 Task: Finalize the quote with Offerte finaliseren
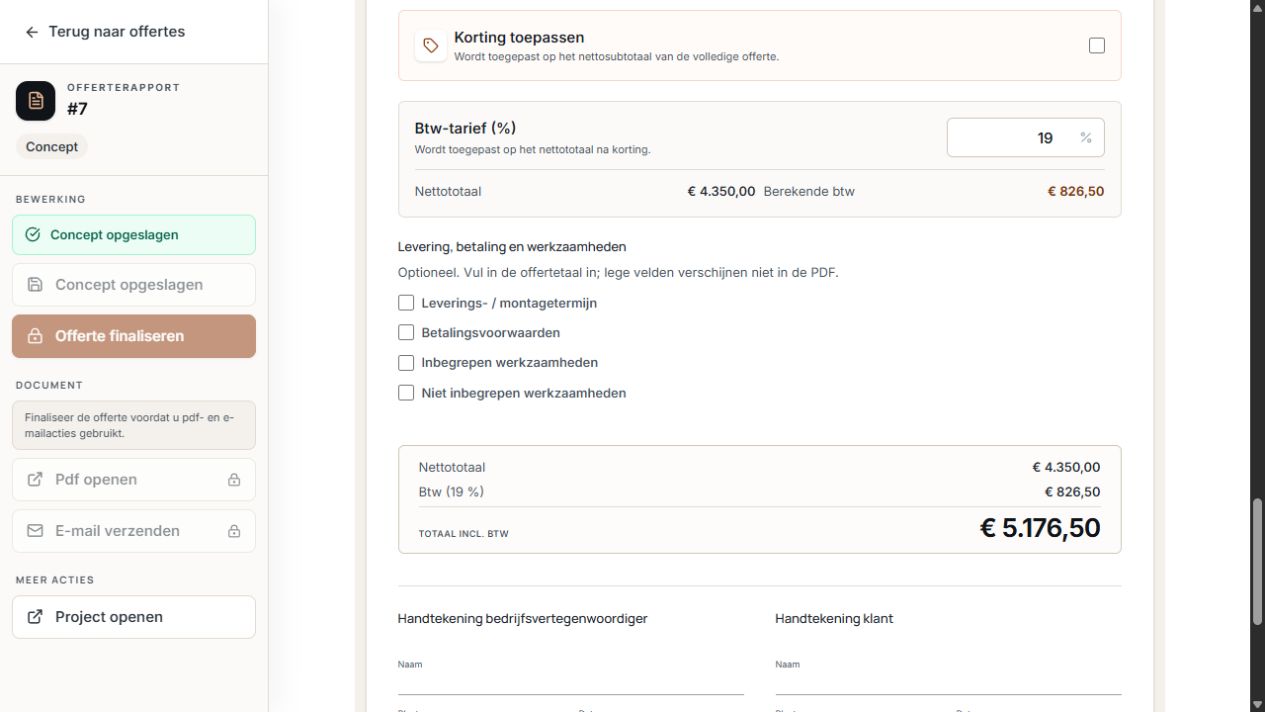pyautogui.click(x=134, y=336)
